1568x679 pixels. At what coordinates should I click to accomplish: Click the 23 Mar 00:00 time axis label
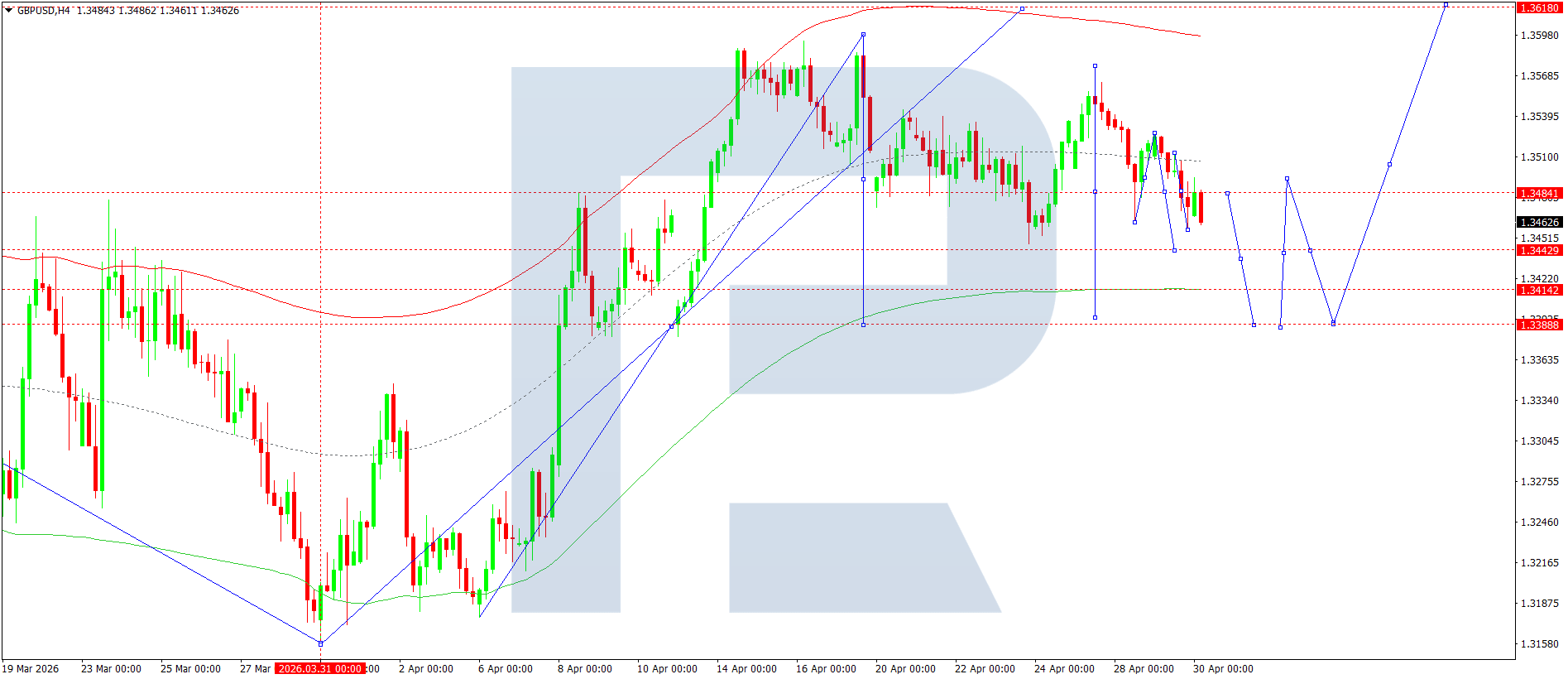[111, 669]
